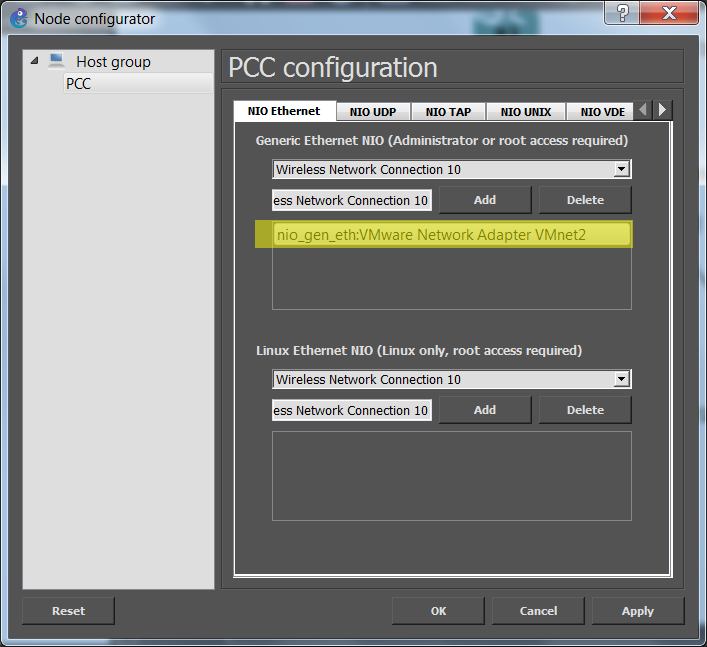
Task: Open the NIO VDE tab
Action: point(602,112)
